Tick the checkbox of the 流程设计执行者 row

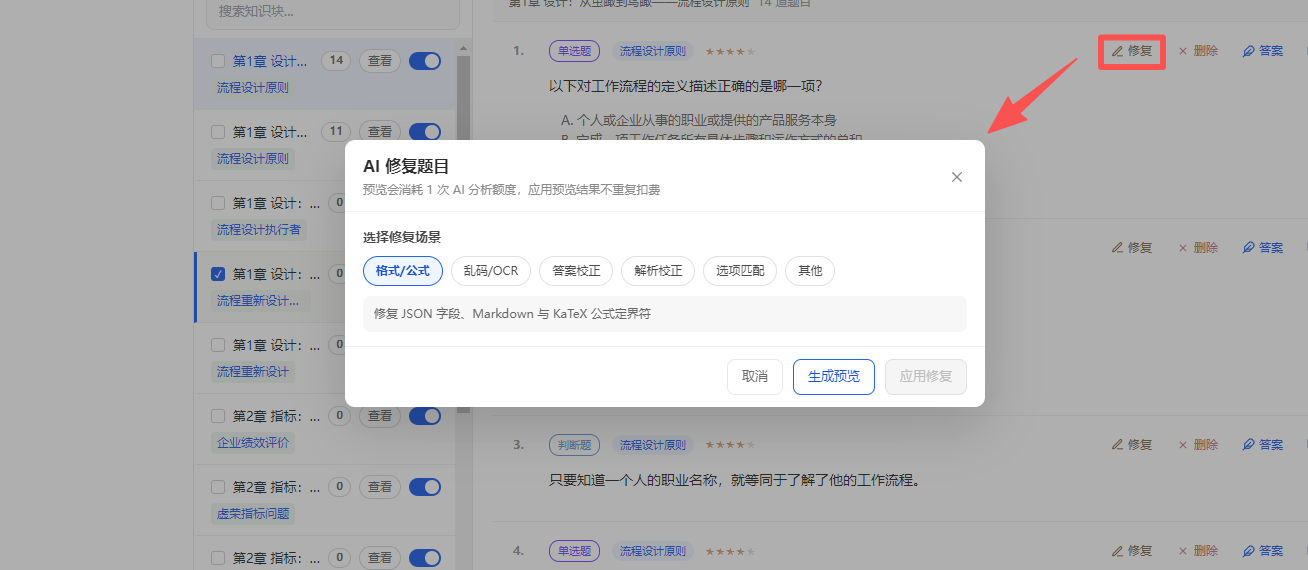coord(218,203)
